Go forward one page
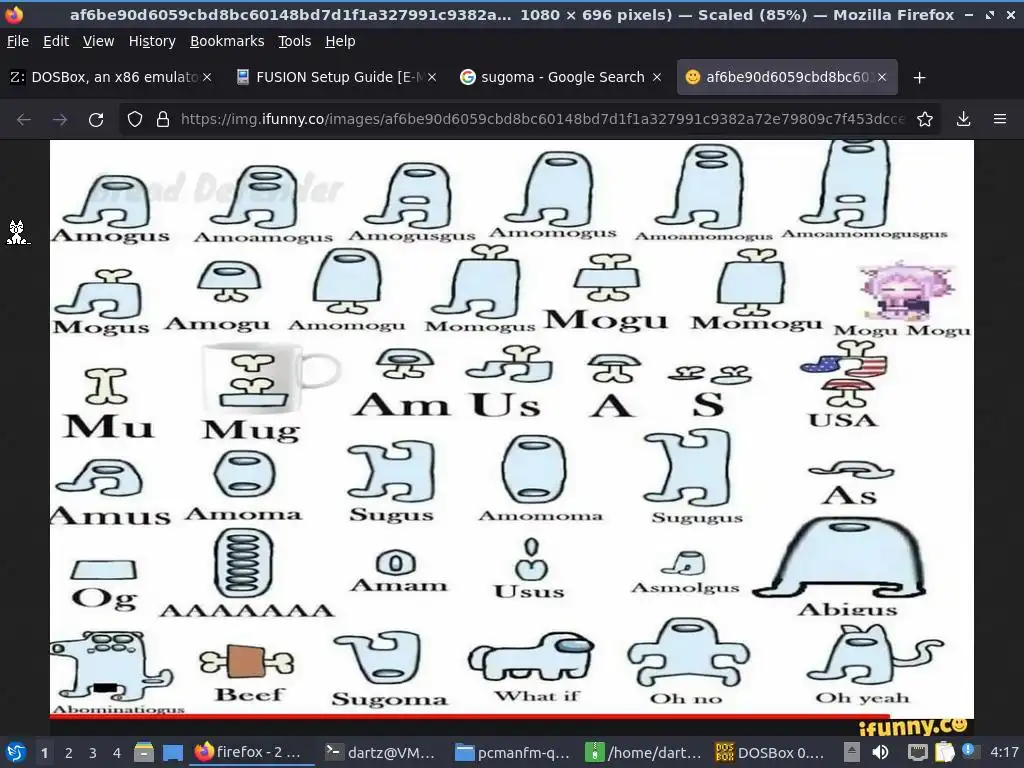Viewport: 1024px width, 768px height. [59, 120]
